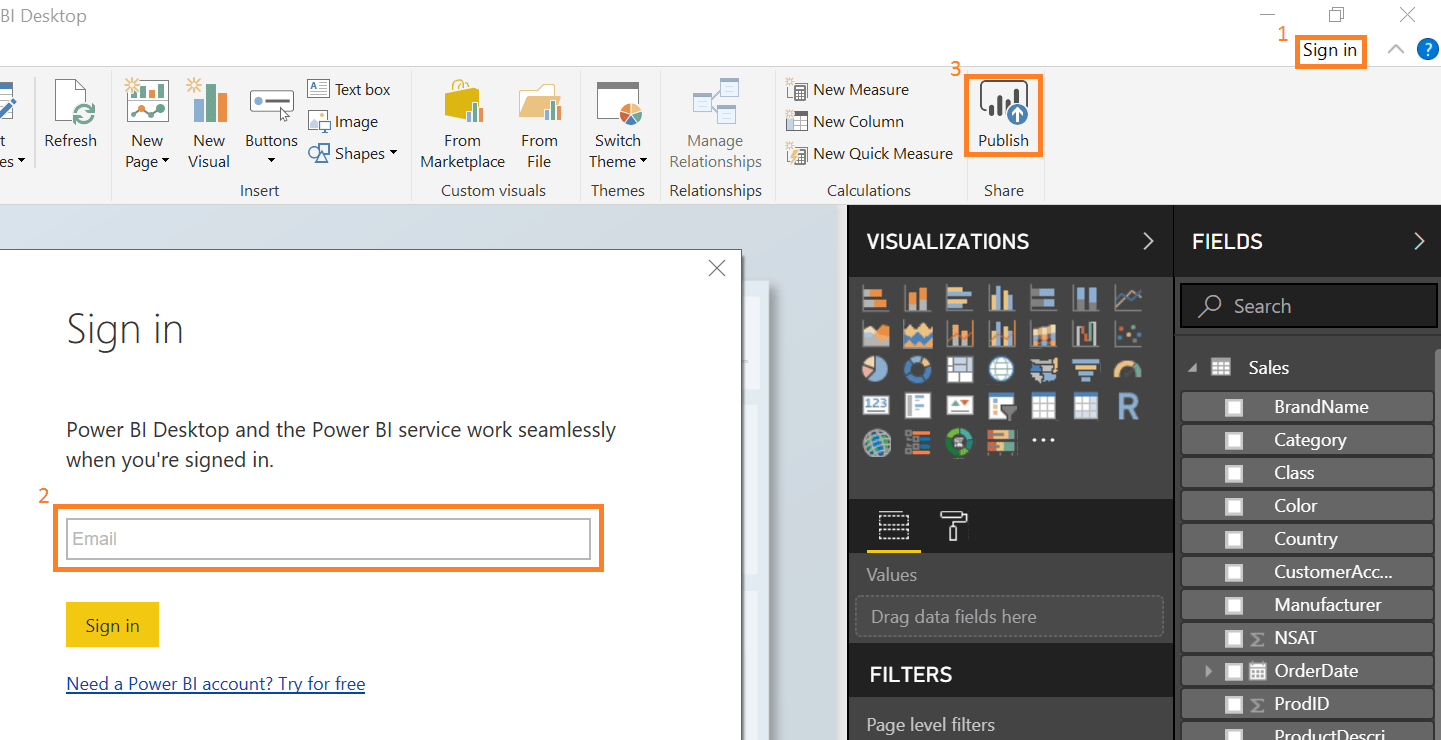
Task: Switch to the Format paint roller tab
Action: point(954,525)
